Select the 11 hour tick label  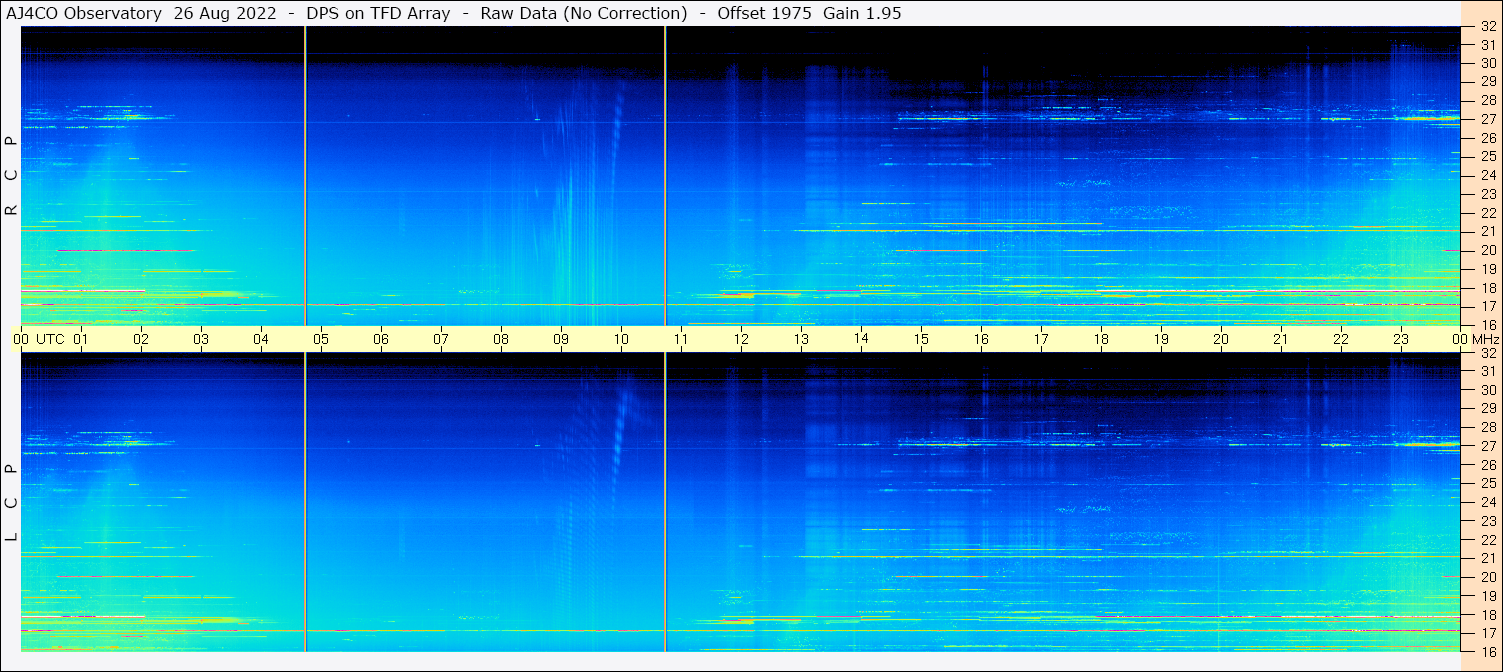click(x=681, y=339)
